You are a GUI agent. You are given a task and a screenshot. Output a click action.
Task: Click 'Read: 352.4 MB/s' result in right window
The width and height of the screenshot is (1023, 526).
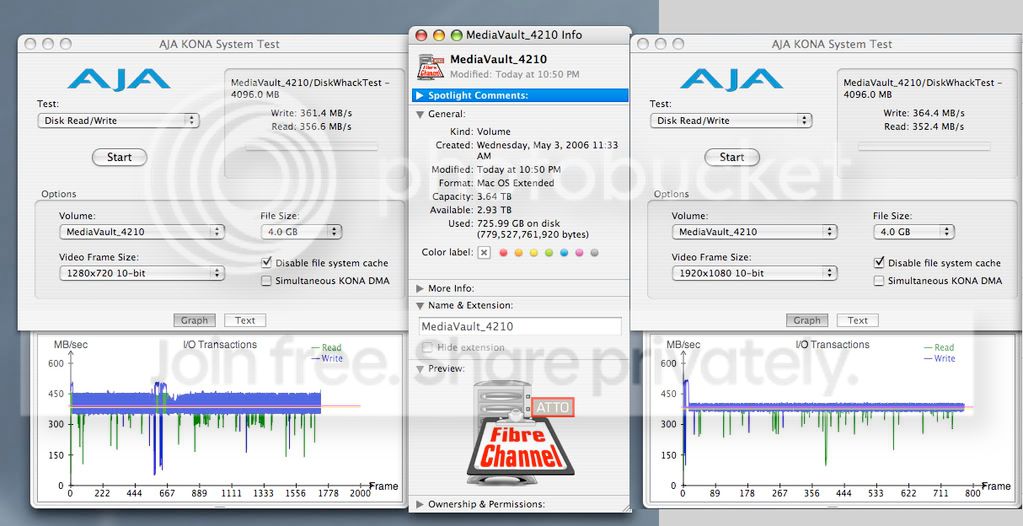pos(924,127)
